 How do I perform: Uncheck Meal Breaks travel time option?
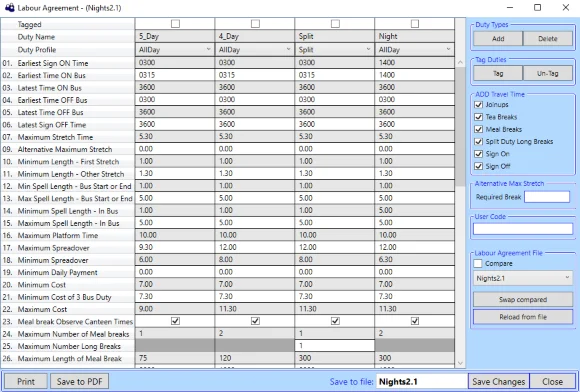coord(478,129)
